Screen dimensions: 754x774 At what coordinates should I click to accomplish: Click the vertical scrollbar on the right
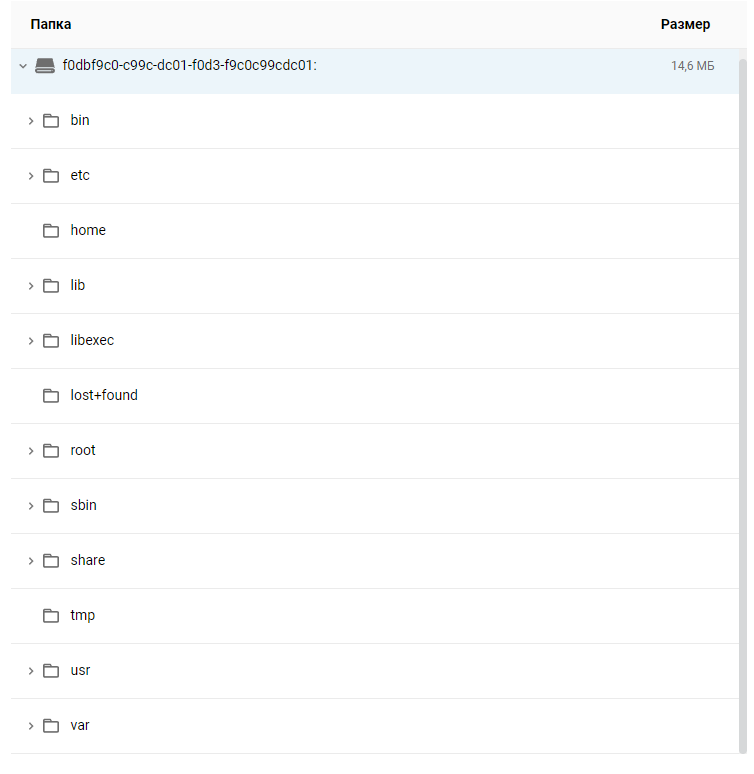tap(742, 400)
